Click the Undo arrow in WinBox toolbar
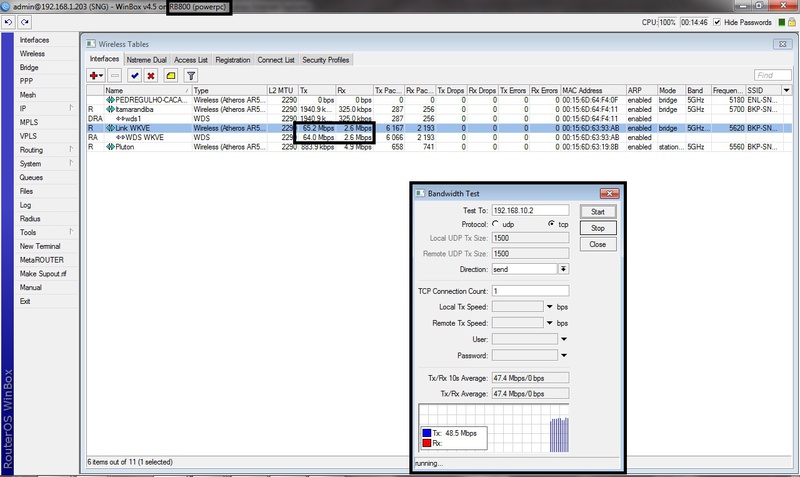The width and height of the screenshot is (800, 477). click(x=8, y=21)
